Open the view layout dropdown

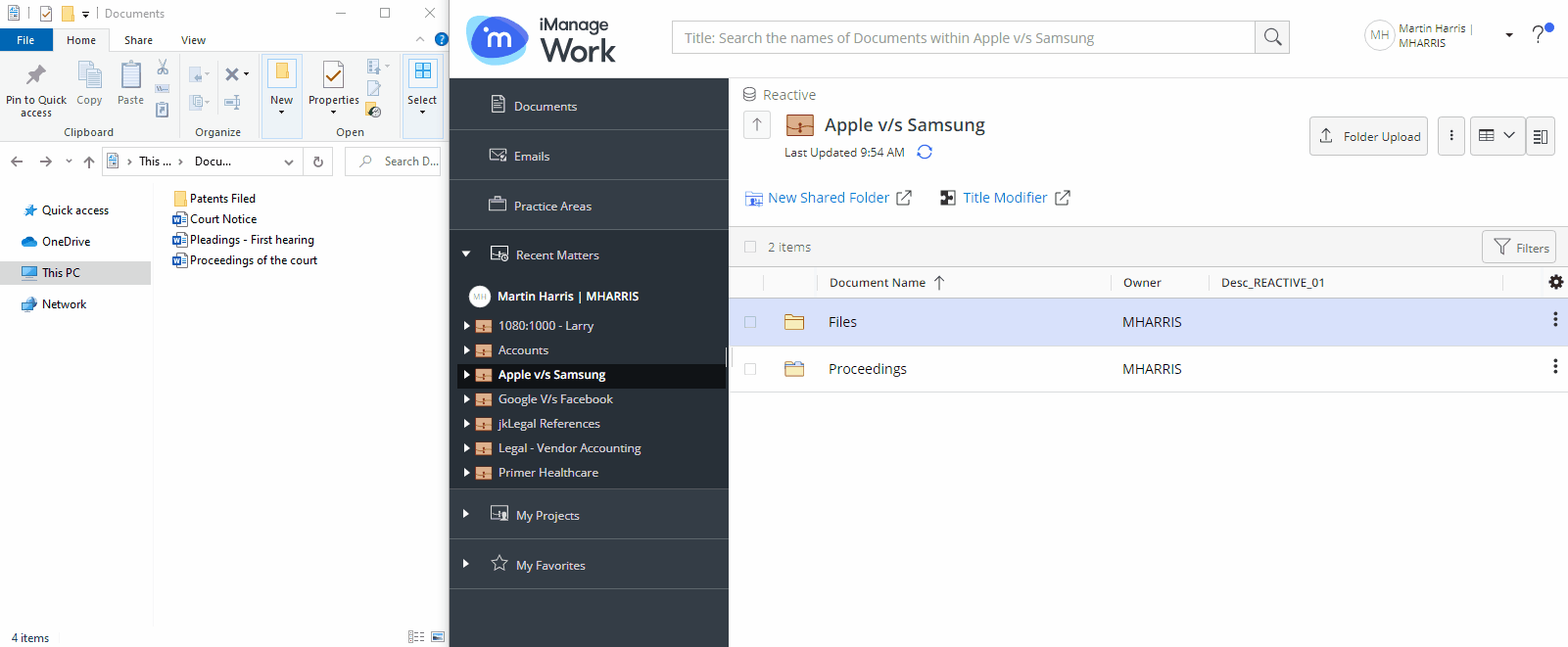click(x=1497, y=136)
